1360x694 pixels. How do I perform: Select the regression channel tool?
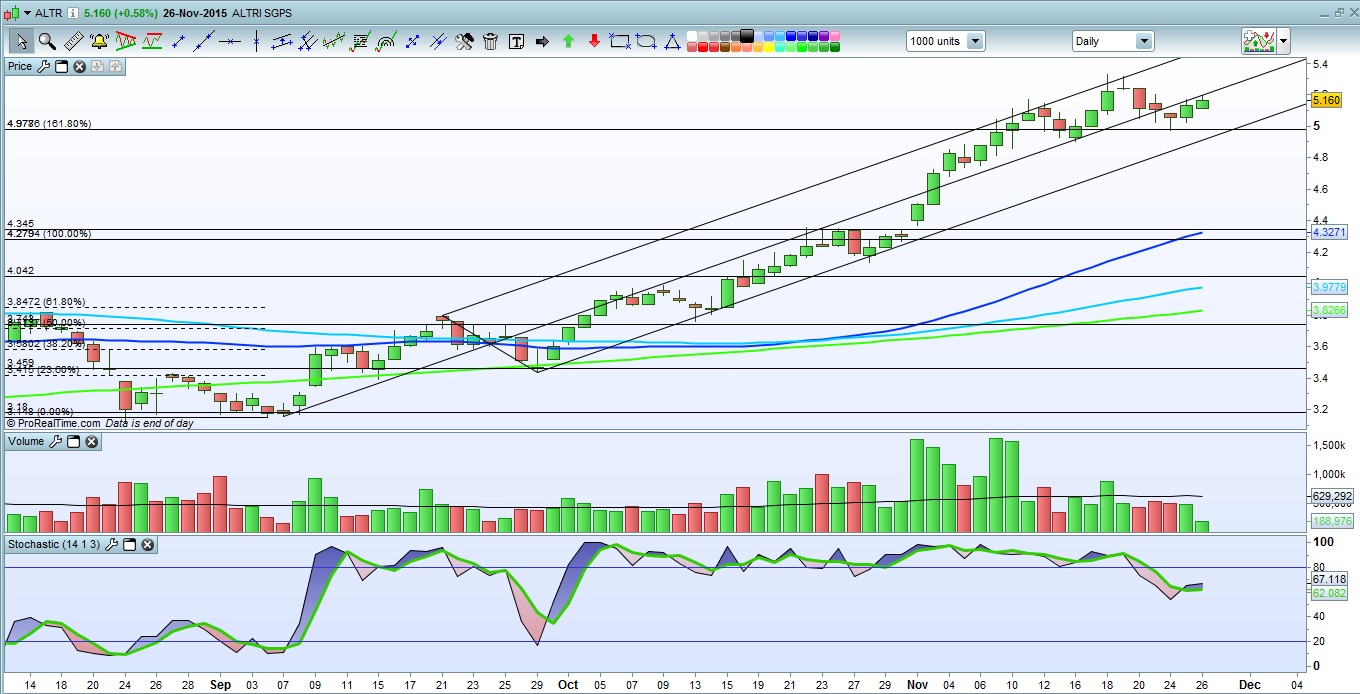coord(334,41)
